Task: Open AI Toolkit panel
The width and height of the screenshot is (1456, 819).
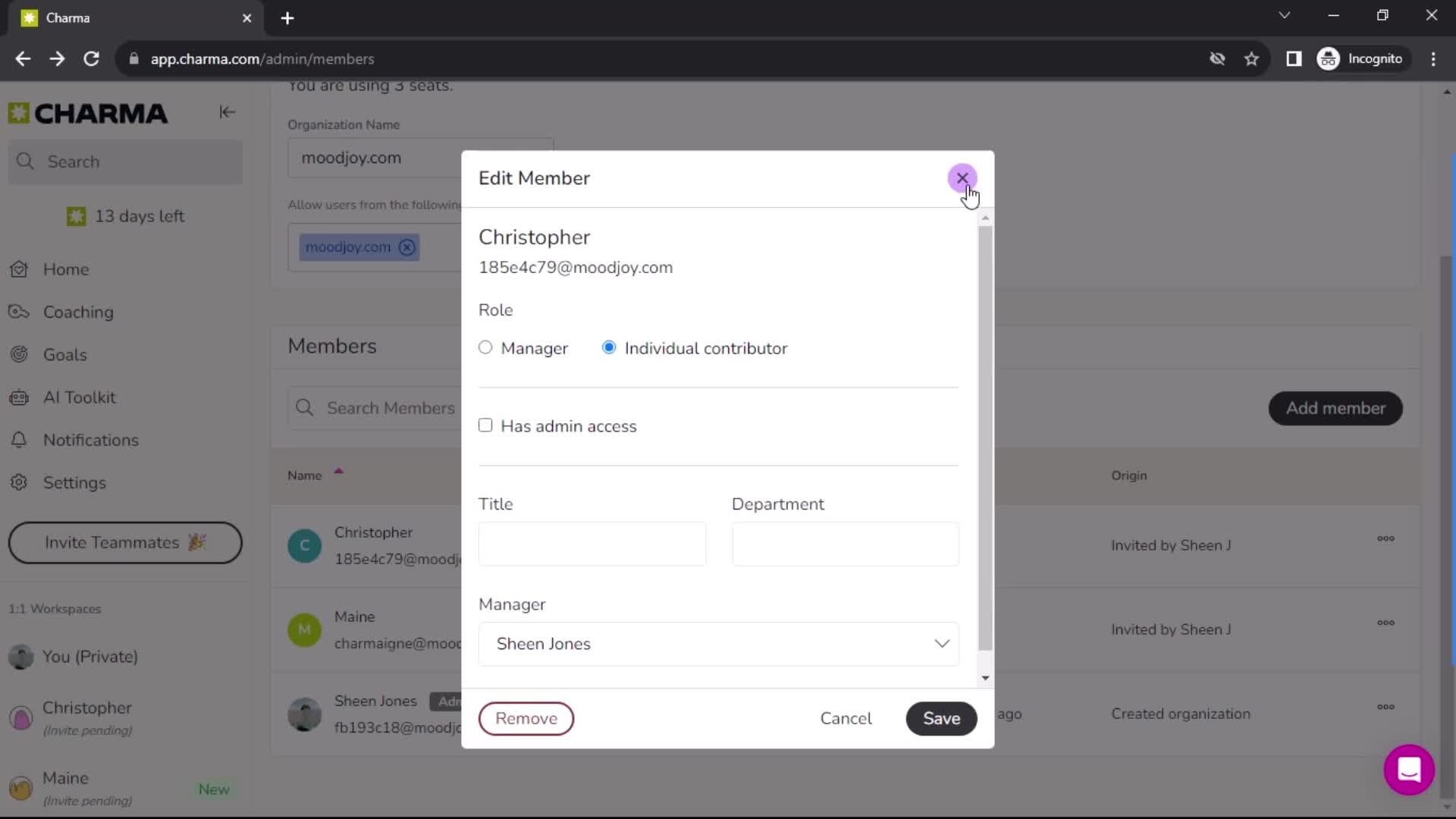Action: pyautogui.click(x=80, y=397)
